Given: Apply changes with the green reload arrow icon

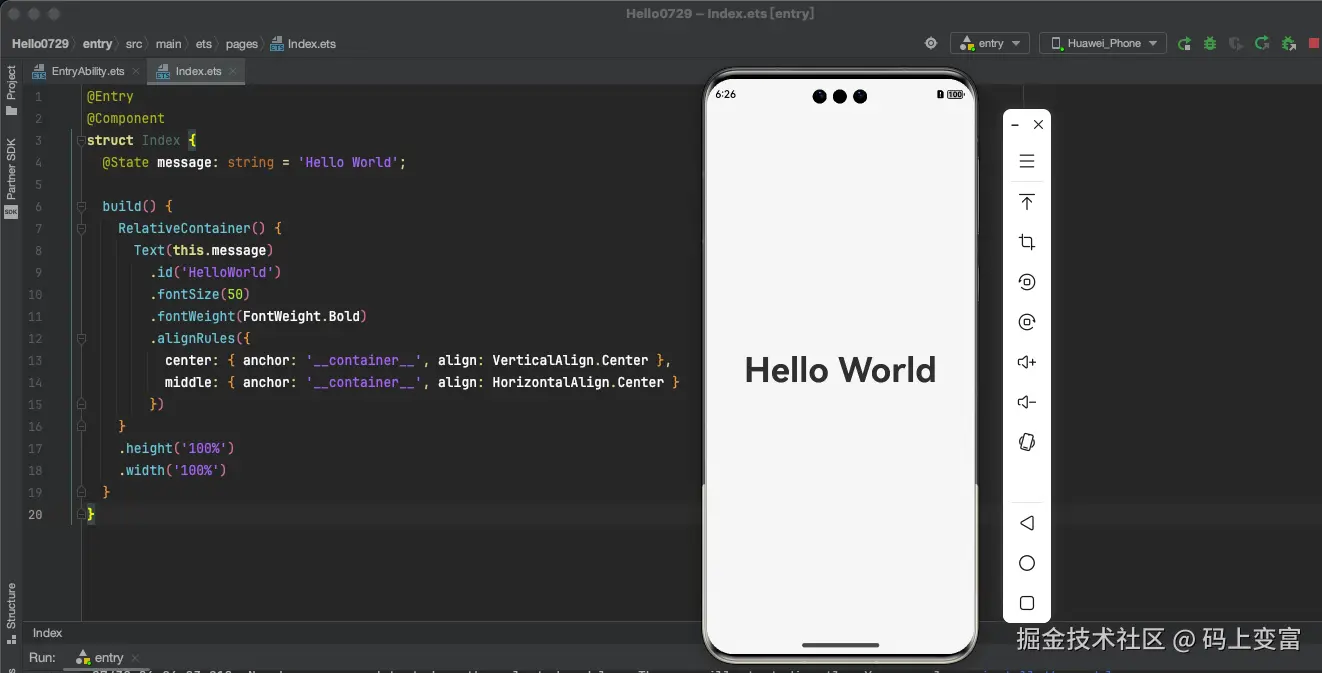Looking at the screenshot, I should (1262, 43).
